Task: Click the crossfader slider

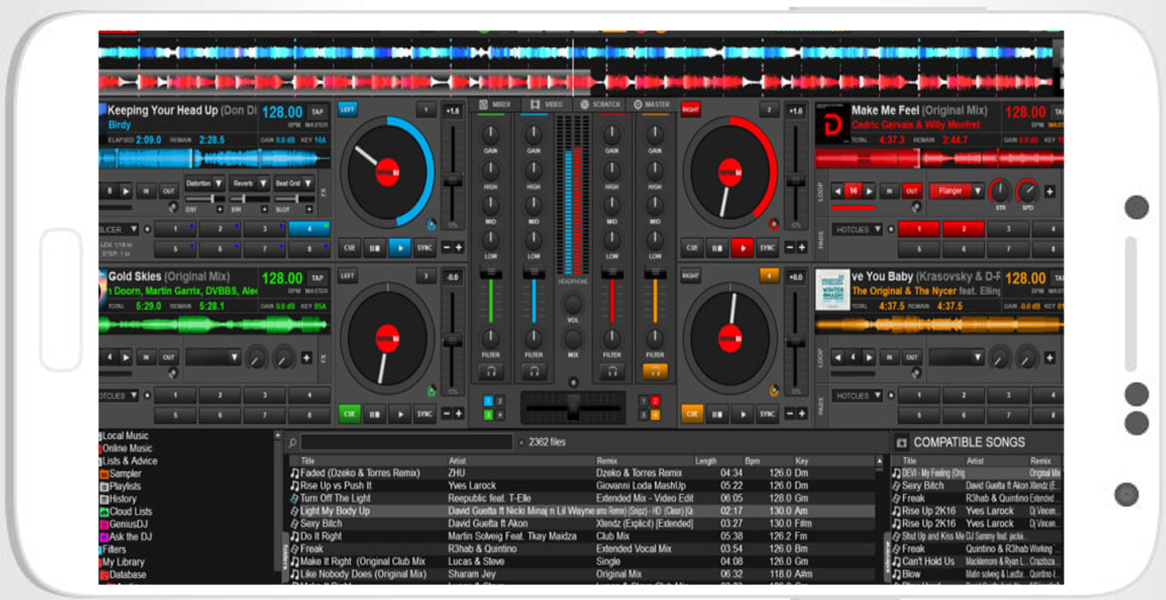Action: click(x=573, y=407)
